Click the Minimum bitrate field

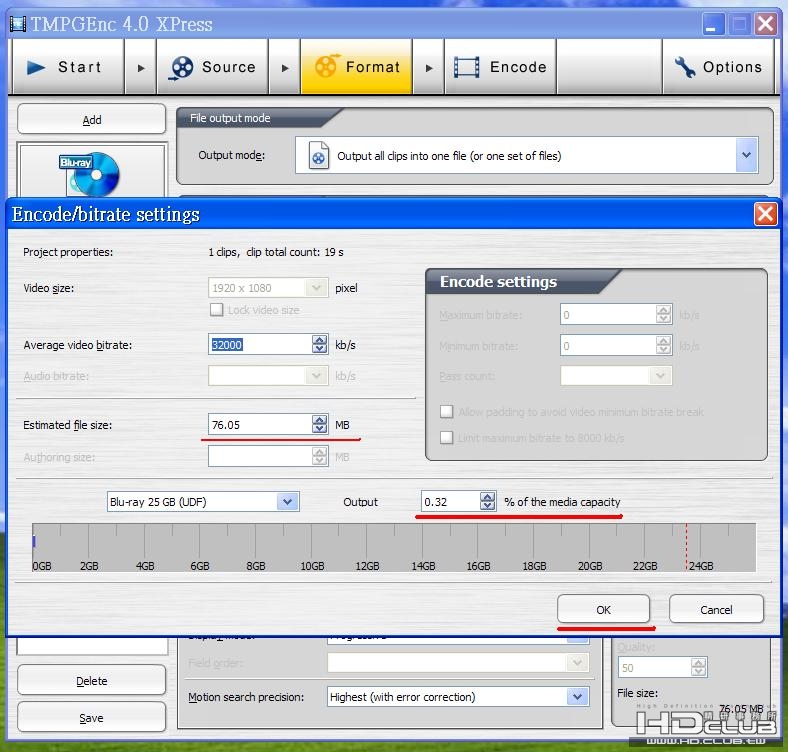[608, 345]
